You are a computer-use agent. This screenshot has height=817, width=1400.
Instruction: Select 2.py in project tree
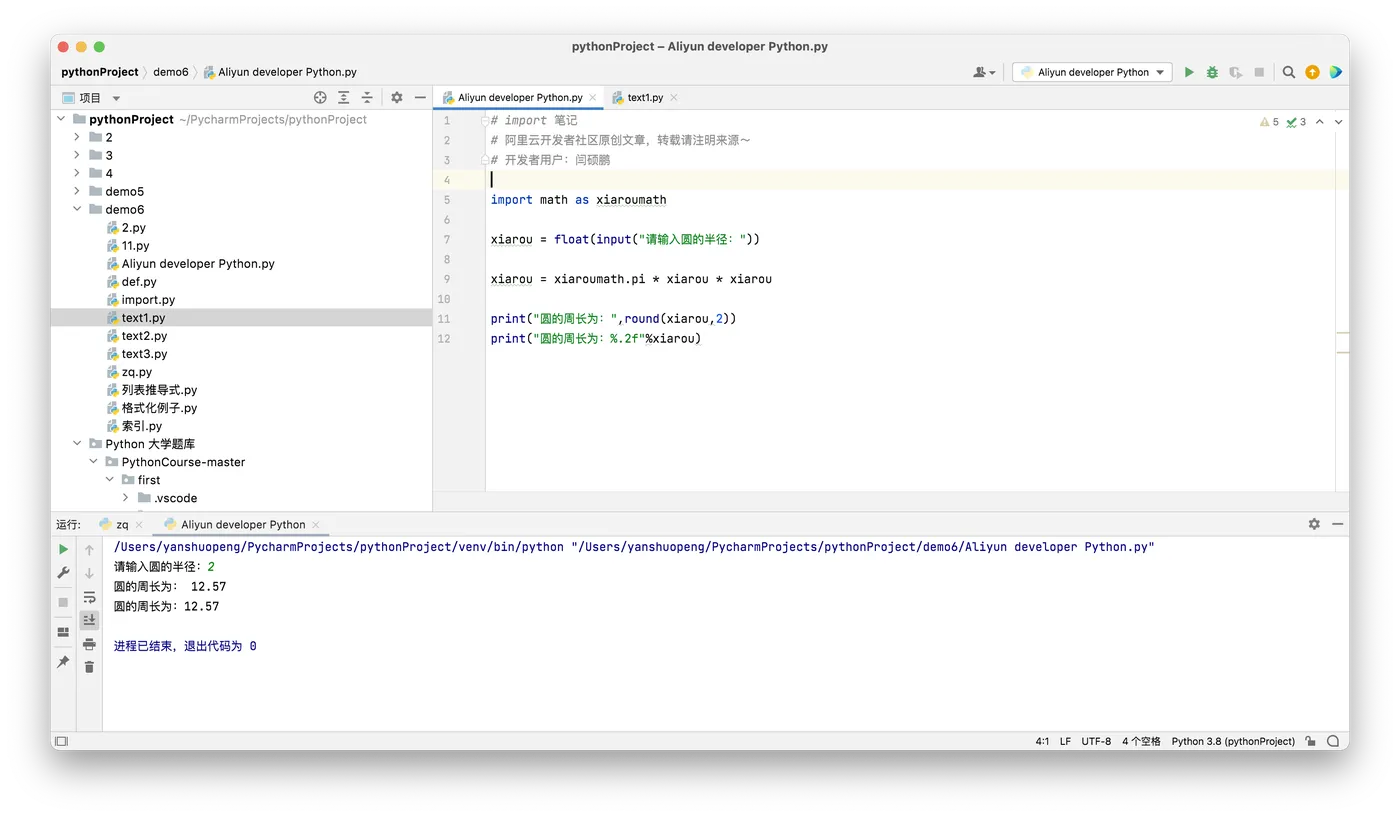pos(134,227)
